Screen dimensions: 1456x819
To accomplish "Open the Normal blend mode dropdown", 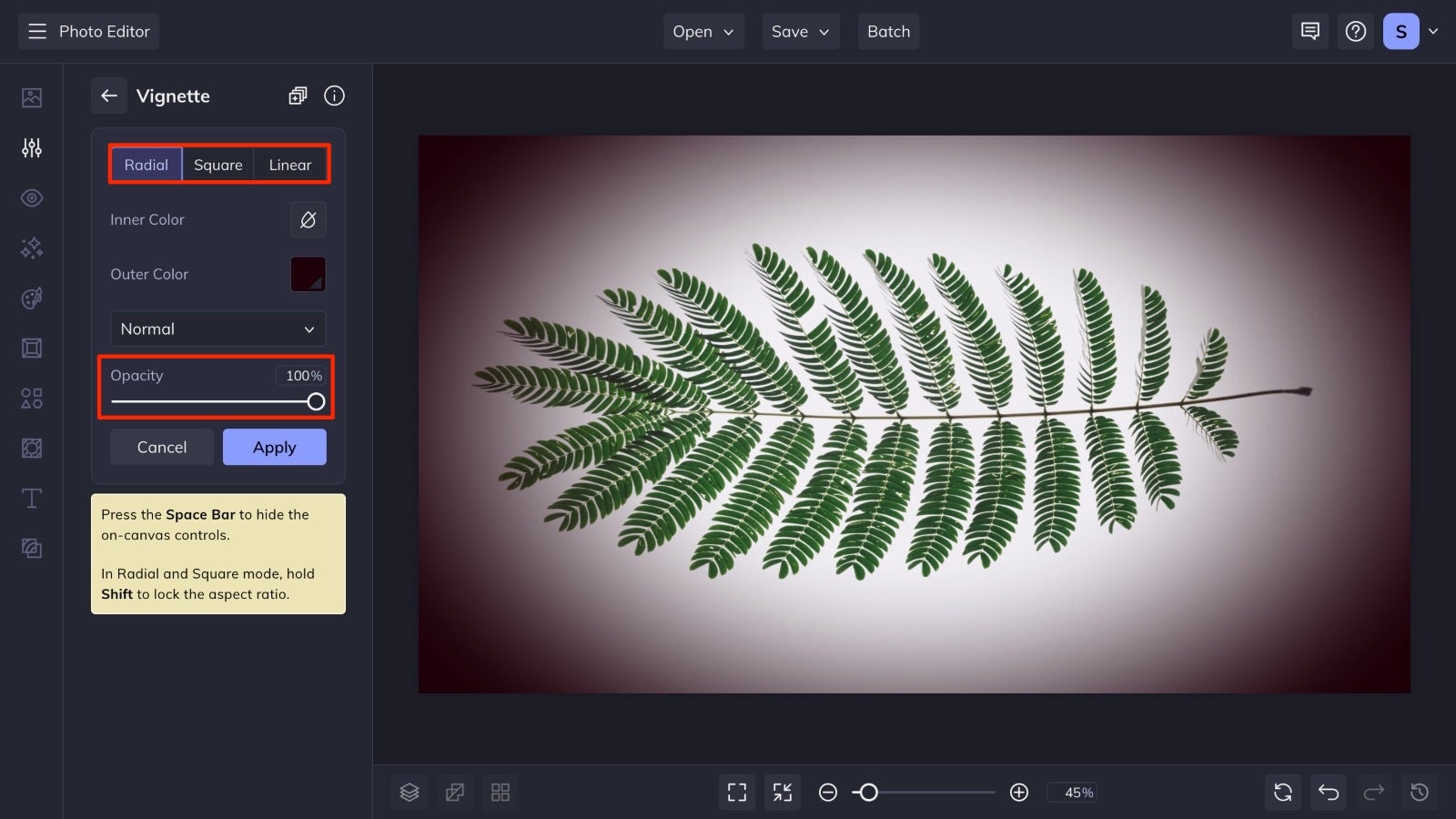I will point(217,329).
